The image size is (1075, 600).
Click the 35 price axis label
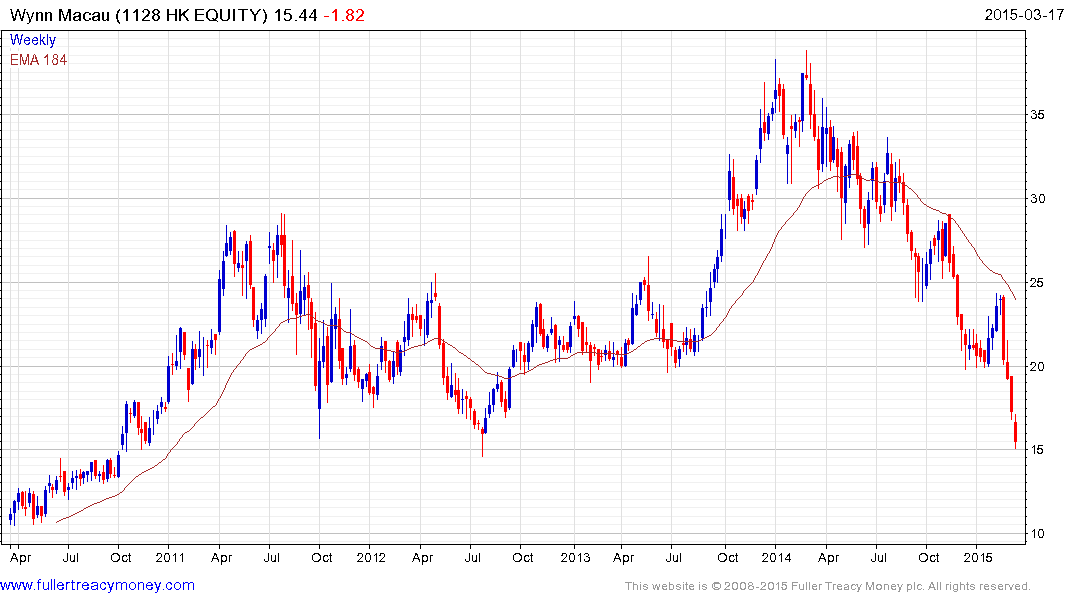[1038, 115]
